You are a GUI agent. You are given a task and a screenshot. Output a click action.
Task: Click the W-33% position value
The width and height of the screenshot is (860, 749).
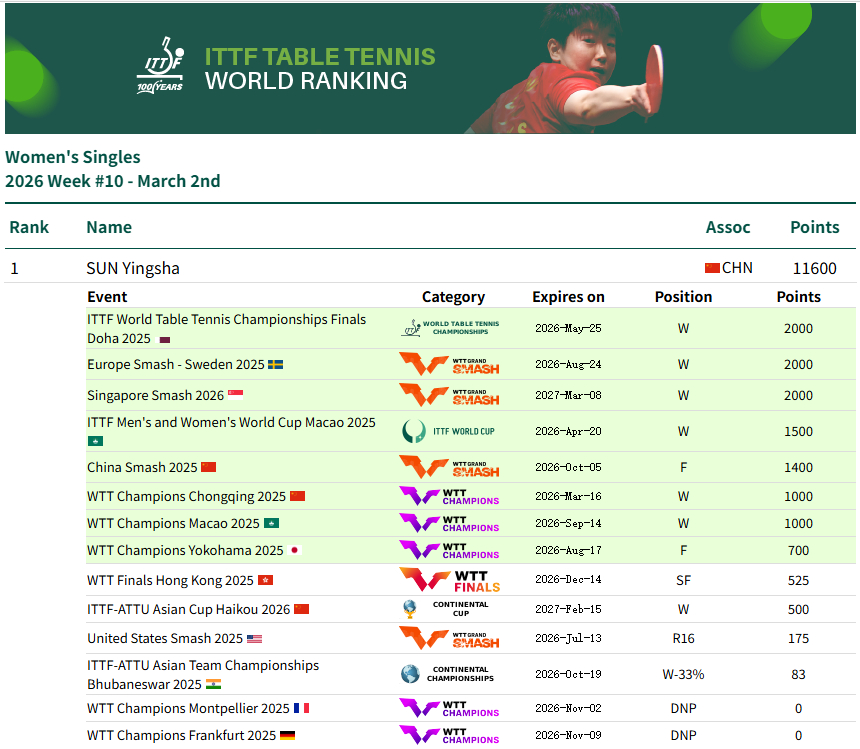tap(683, 674)
